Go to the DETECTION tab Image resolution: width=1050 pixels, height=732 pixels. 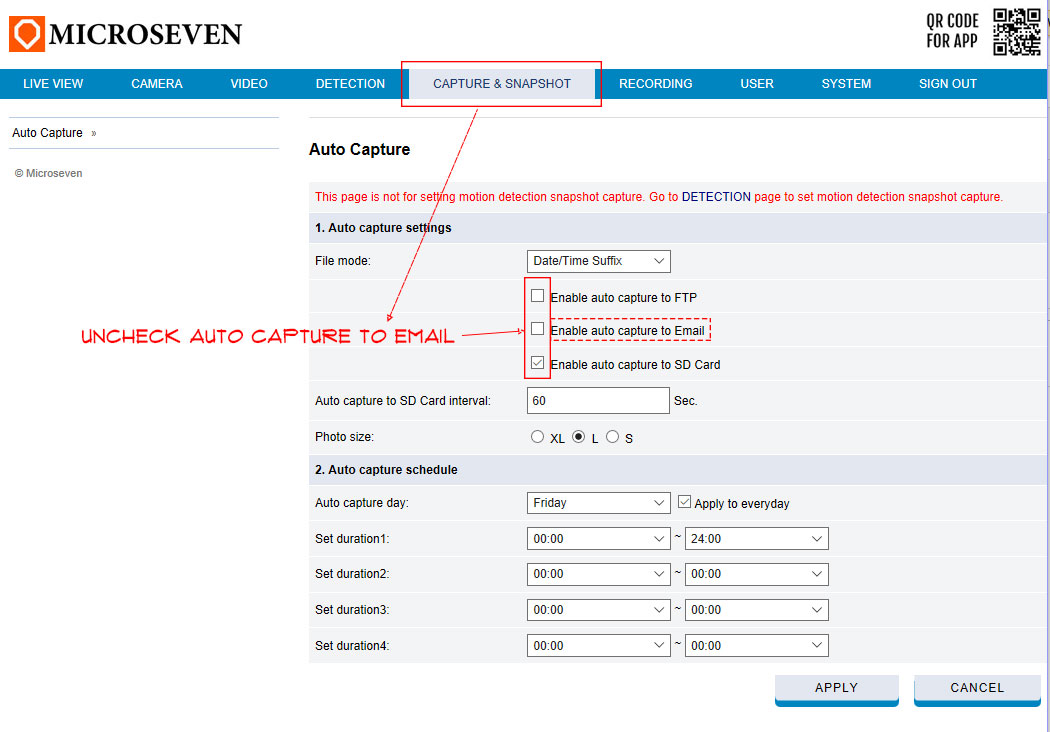(350, 84)
